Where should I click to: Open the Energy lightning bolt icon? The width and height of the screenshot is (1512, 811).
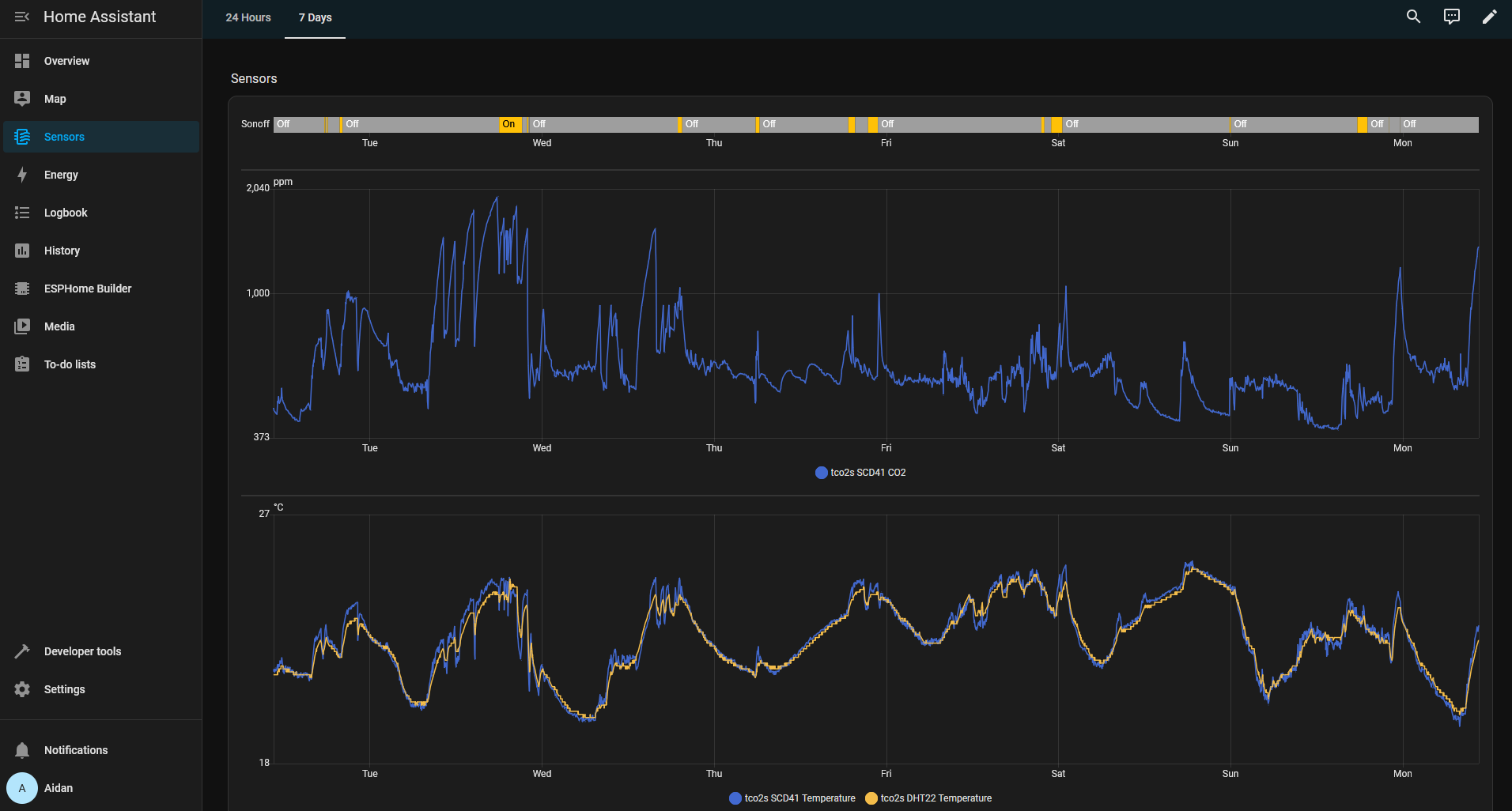(22, 175)
